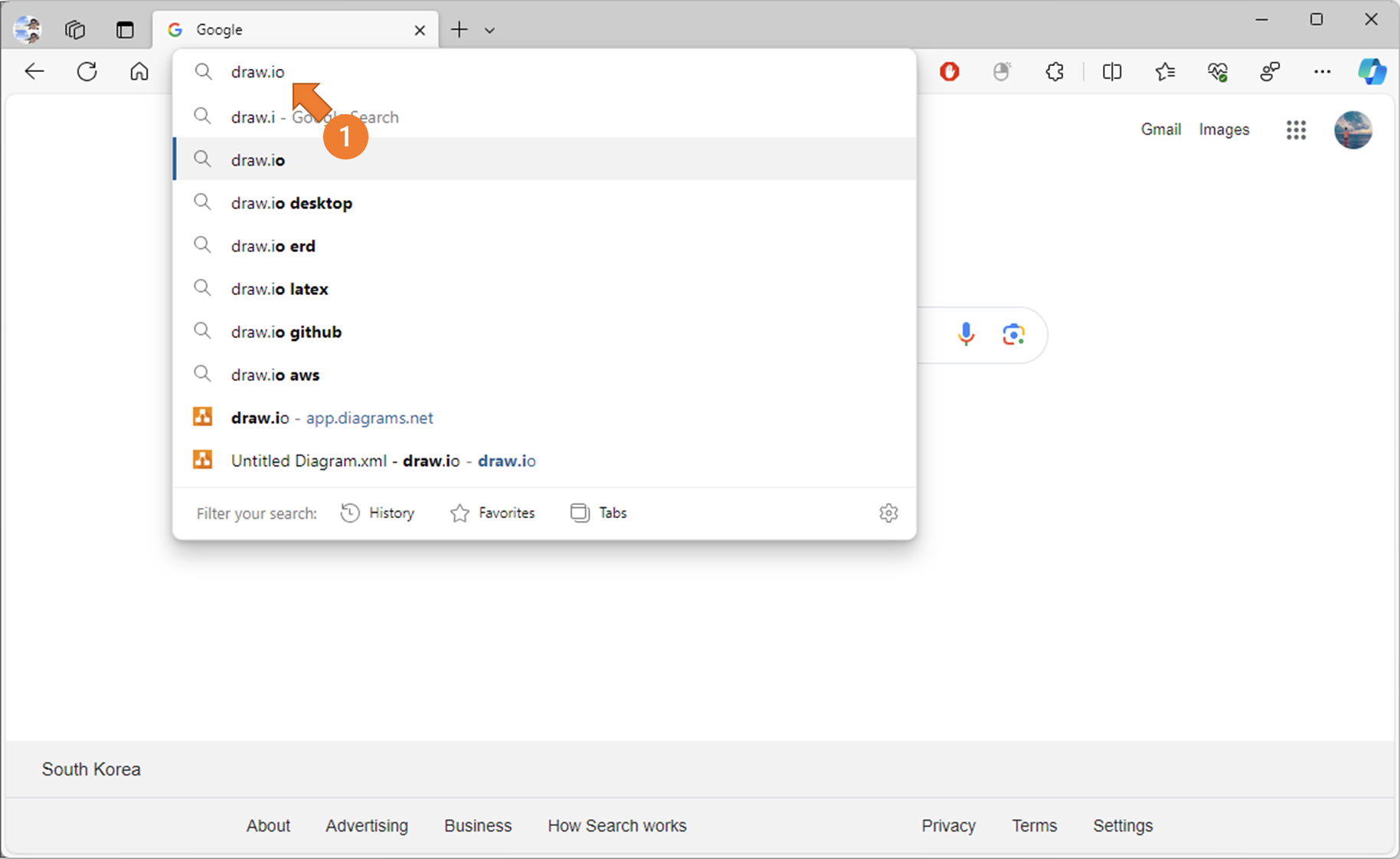Open the tab actions menu icon
The width and height of the screenshot is (1400, 859).
pyautogui.click(x=125, y=30)
